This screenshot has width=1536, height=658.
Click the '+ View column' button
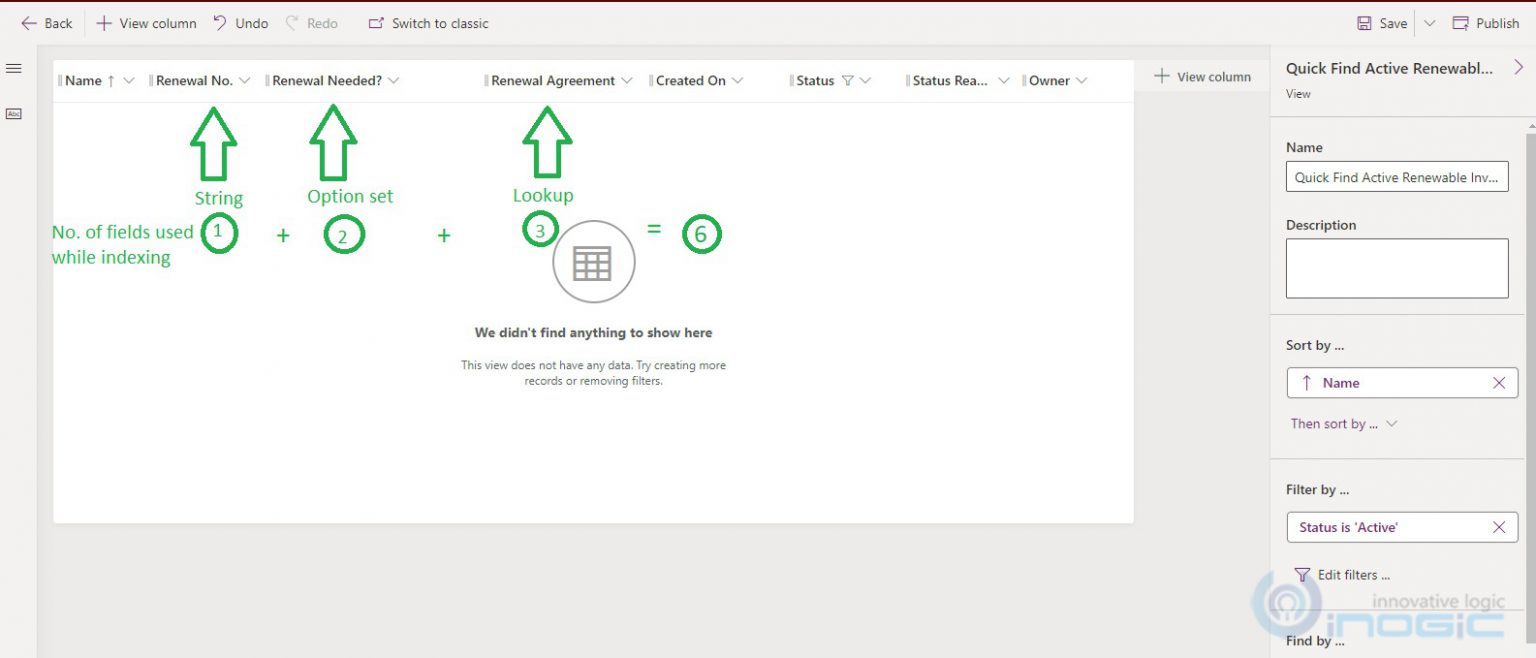point(1203,76)
